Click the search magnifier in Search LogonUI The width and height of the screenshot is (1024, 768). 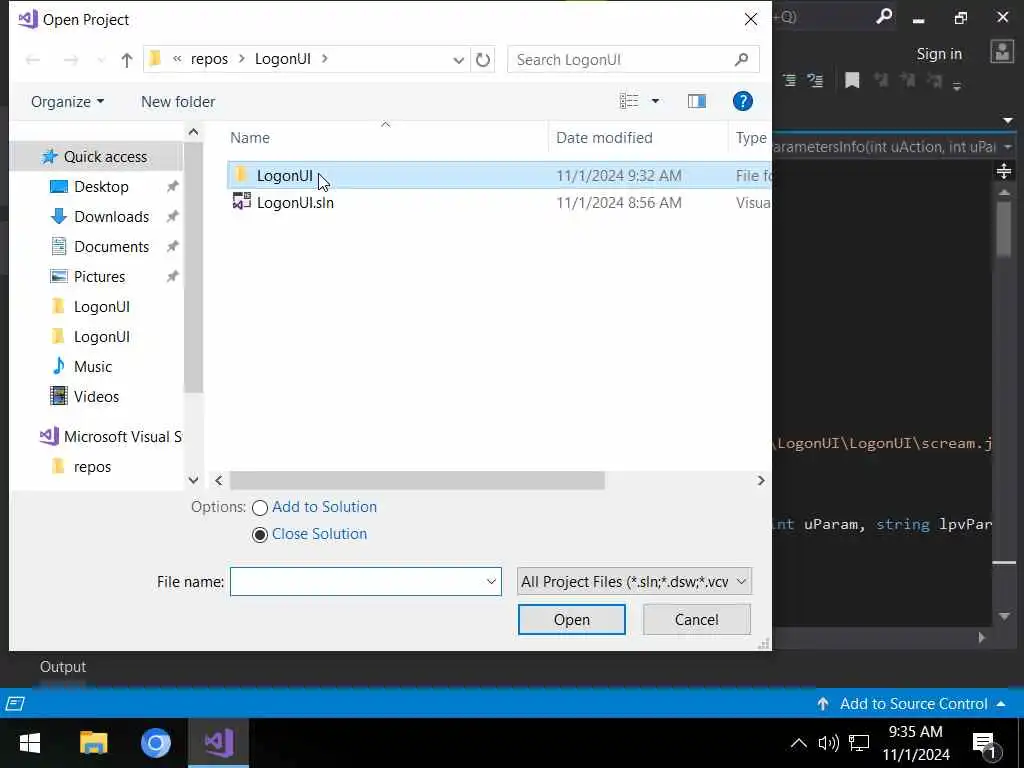point(741,59)
